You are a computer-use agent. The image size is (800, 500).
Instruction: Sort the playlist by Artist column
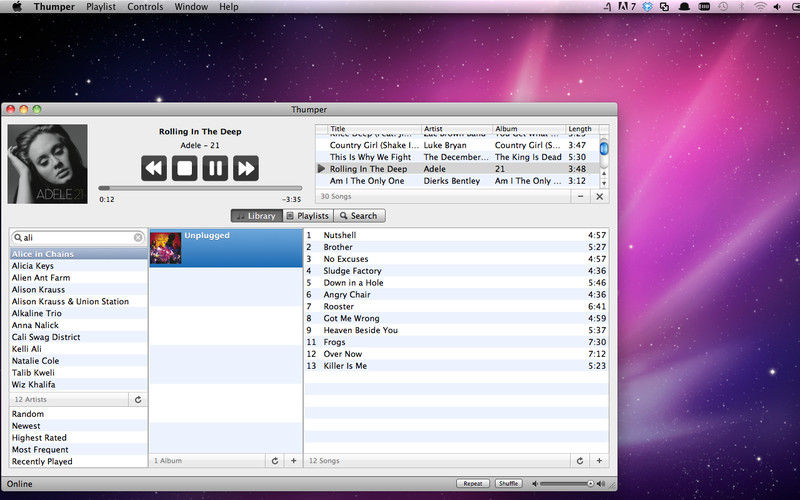click(x=457, y=129)
